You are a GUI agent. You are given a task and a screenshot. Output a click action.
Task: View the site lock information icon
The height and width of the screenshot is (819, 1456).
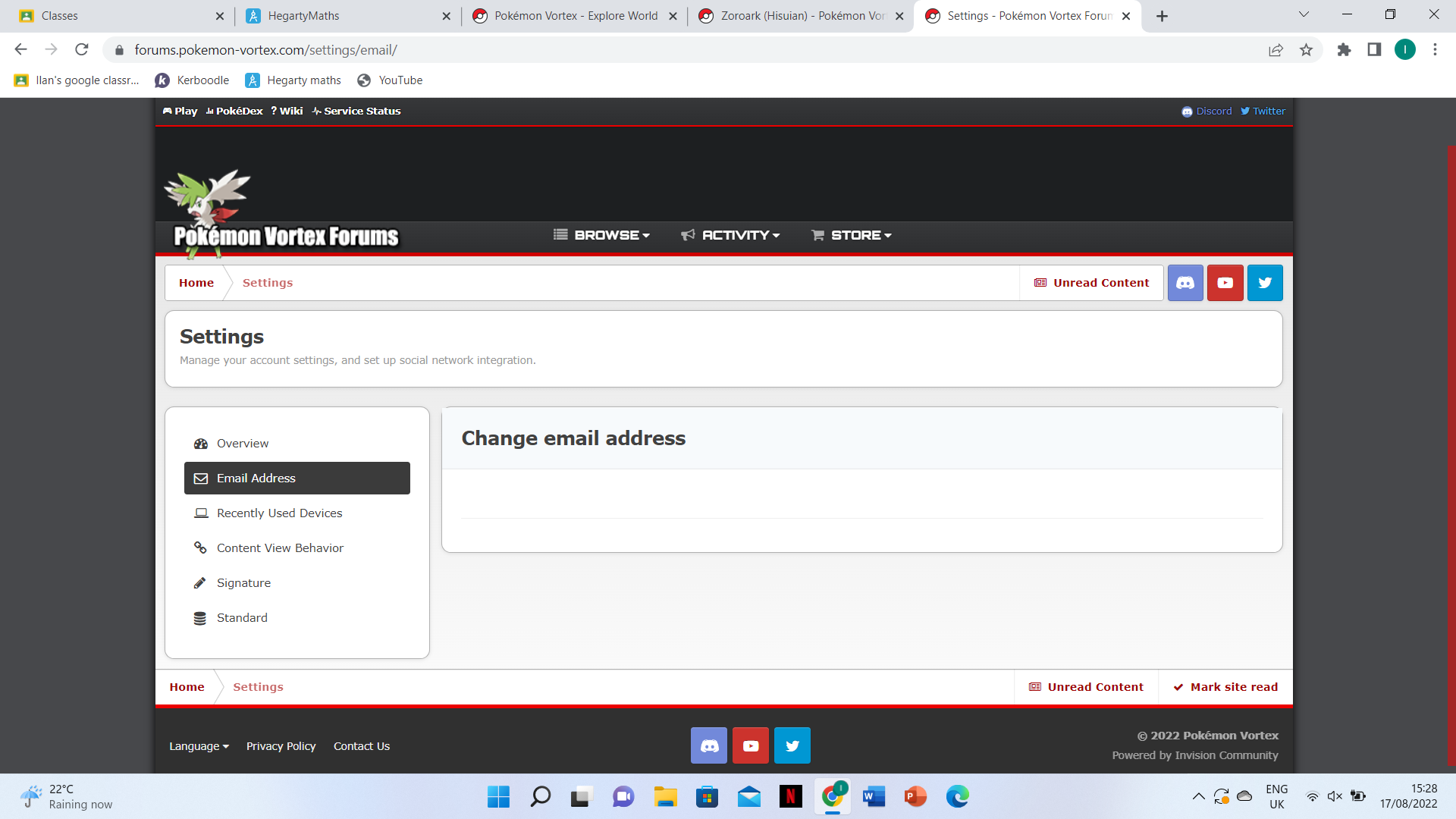pyautogui.click(x=119, y=50)
